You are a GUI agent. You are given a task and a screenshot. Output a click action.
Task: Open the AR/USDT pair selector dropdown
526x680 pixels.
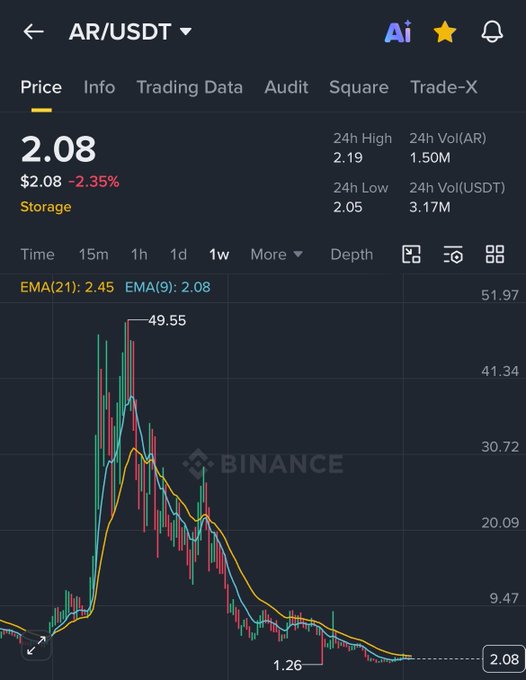click(130, 32)
